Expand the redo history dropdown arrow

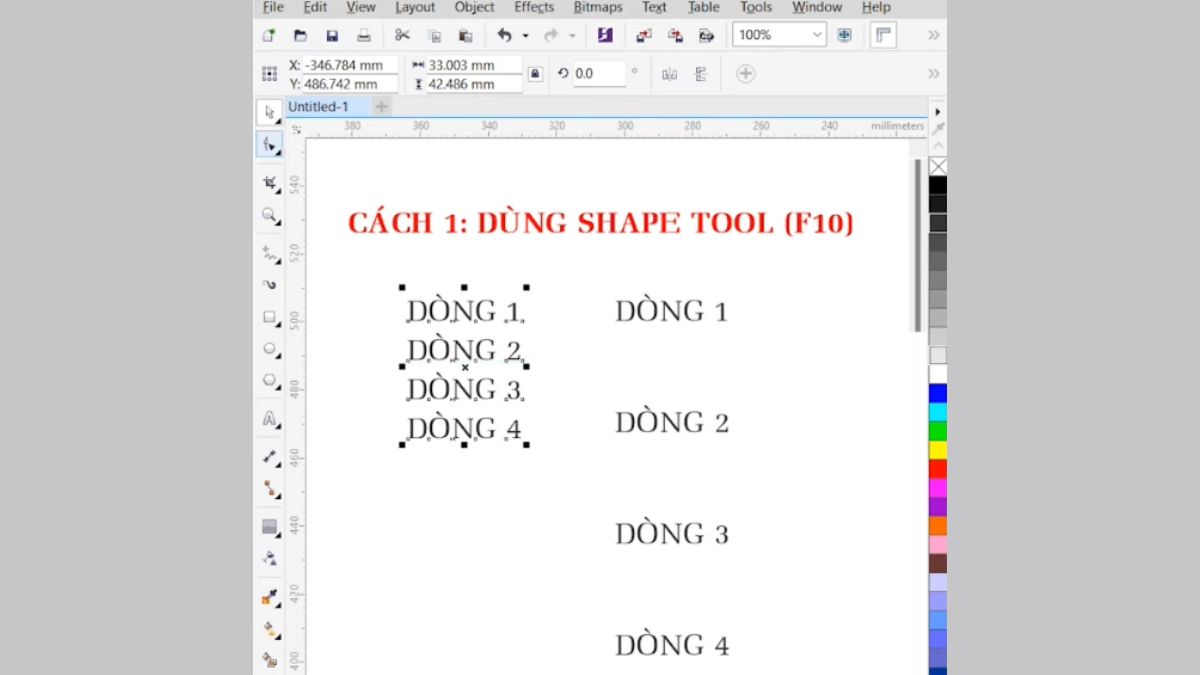(x=572, y=36)
